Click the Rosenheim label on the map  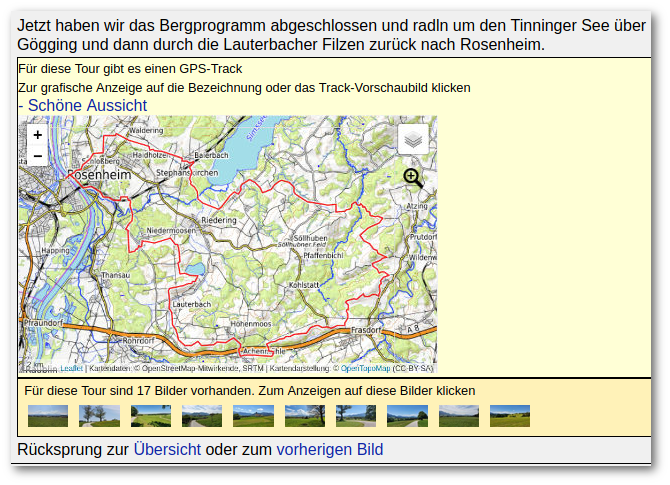(x=99, y=175)
